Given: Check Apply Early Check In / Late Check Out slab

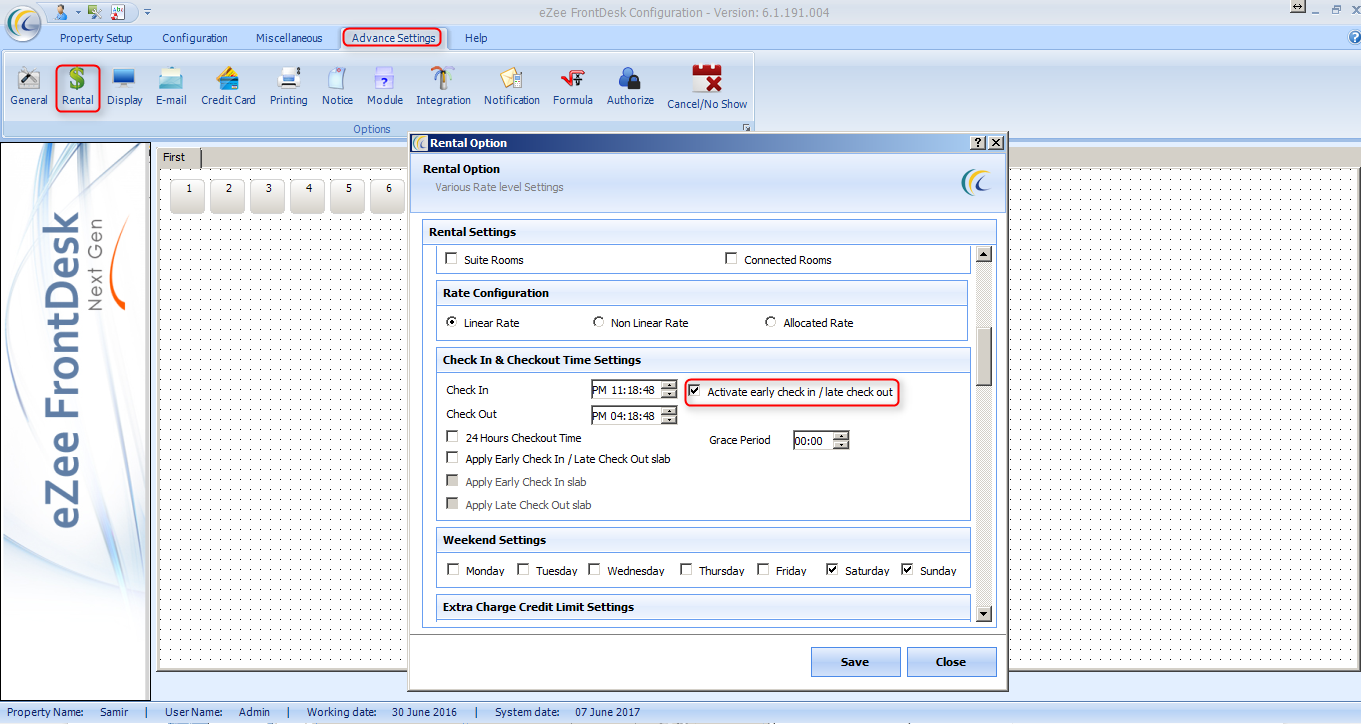Looking at the screenshot, I should (x=453, y=458).
